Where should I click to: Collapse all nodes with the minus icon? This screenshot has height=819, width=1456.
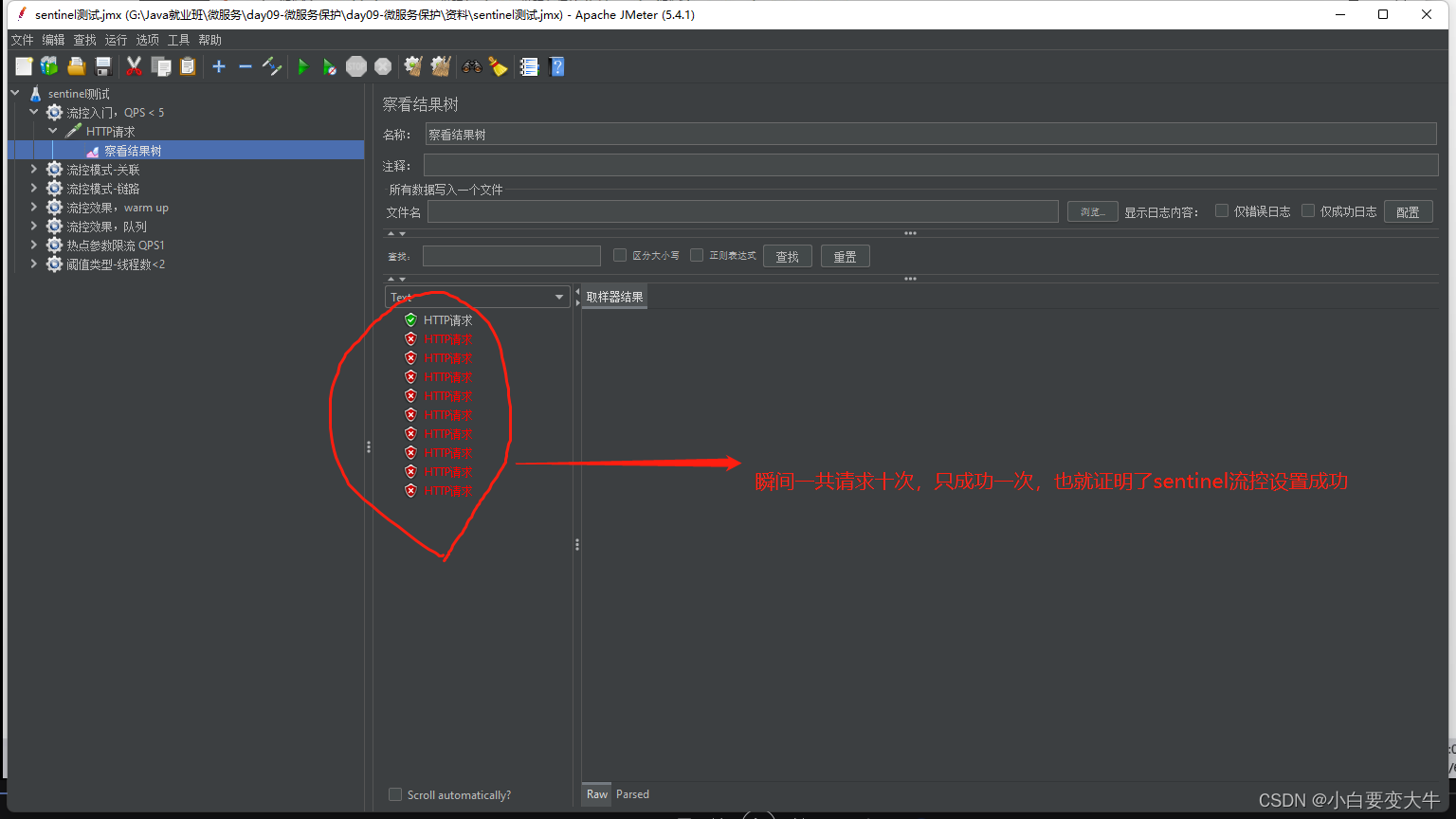pyautogui.click(x=245, y=66)
